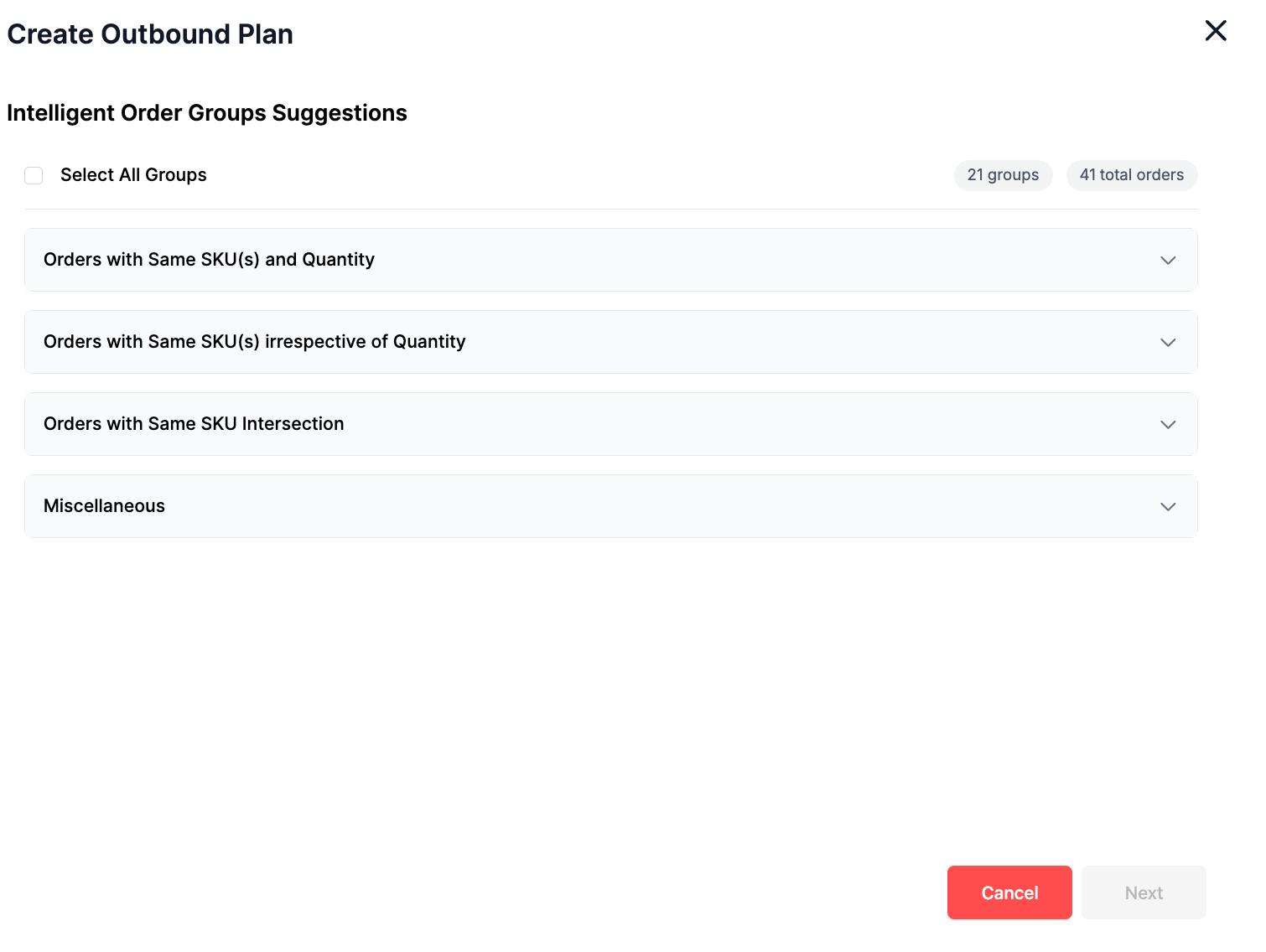Viewport: 1266px width, 952px height.
Task: Click the '41 total orders' badge
Action: pyautogui.click(x=1131, y=175)
